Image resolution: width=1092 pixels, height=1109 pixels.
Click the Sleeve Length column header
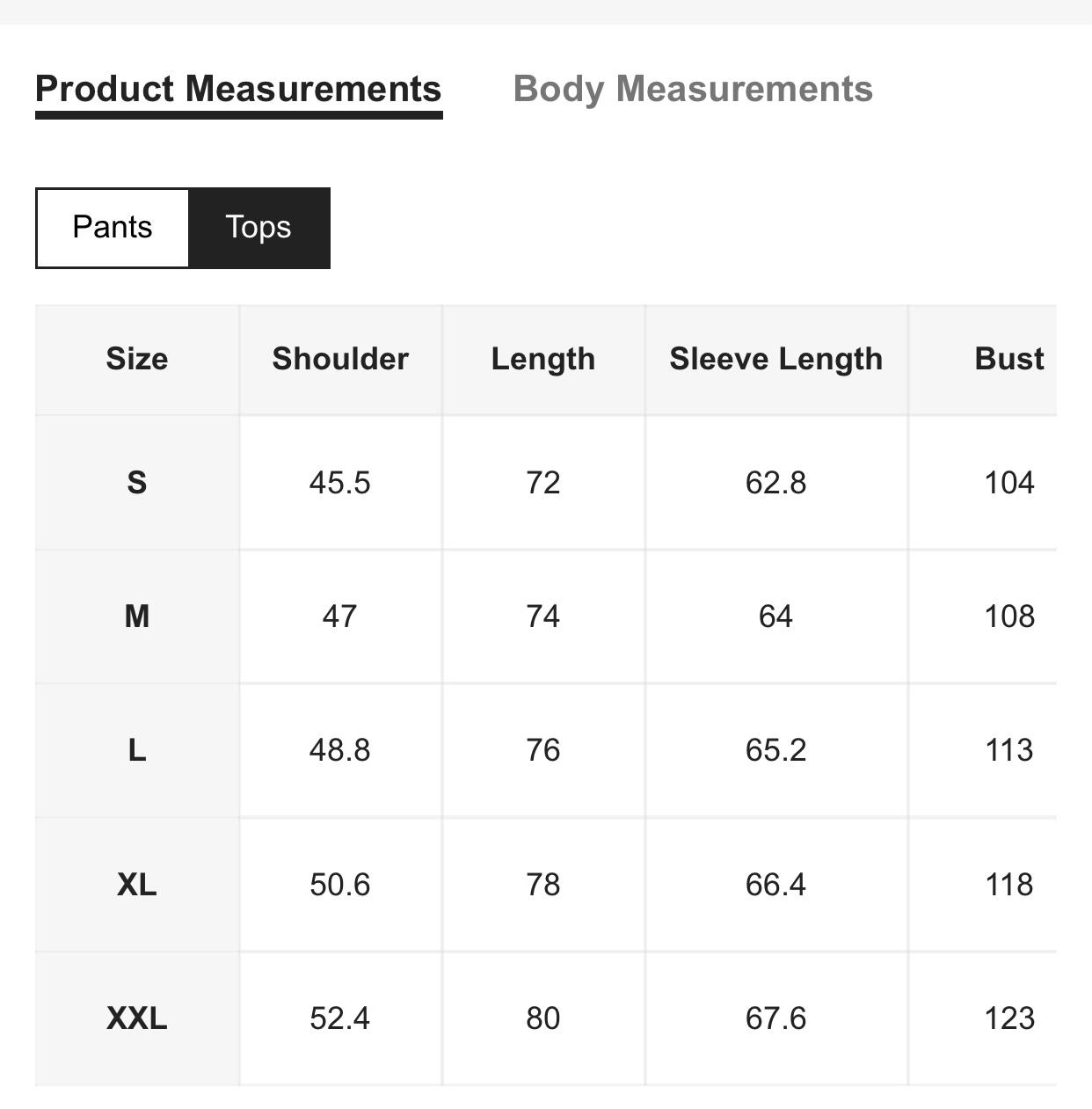point(775,360)
